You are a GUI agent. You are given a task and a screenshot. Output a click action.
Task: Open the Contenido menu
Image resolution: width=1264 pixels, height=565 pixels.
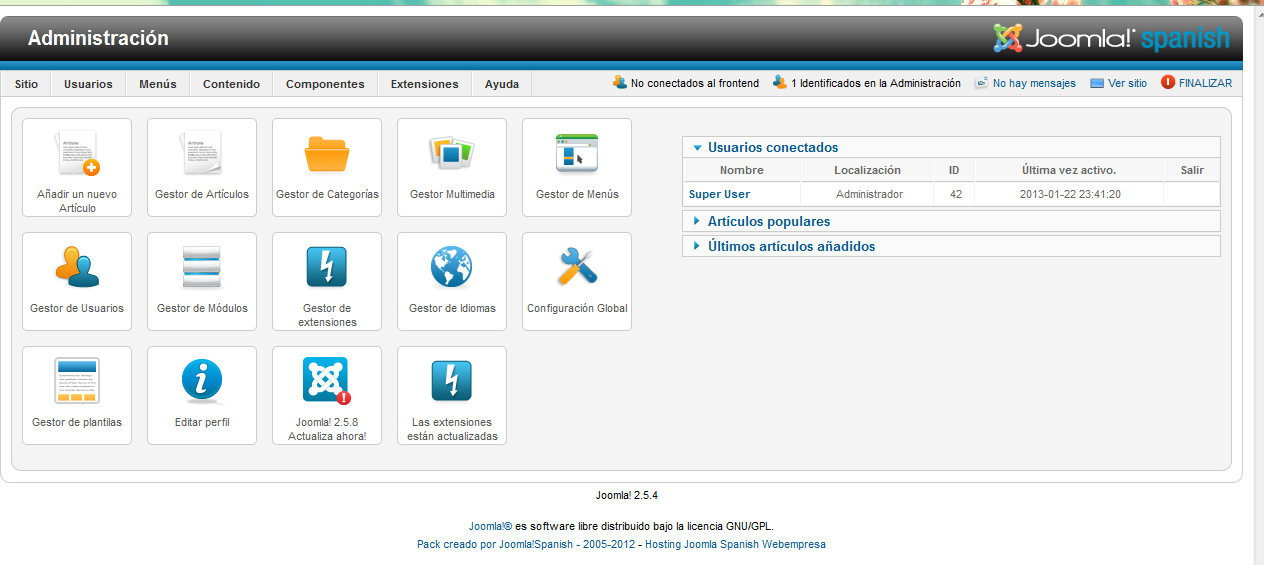pyautogui.click(x=231, y=84)
